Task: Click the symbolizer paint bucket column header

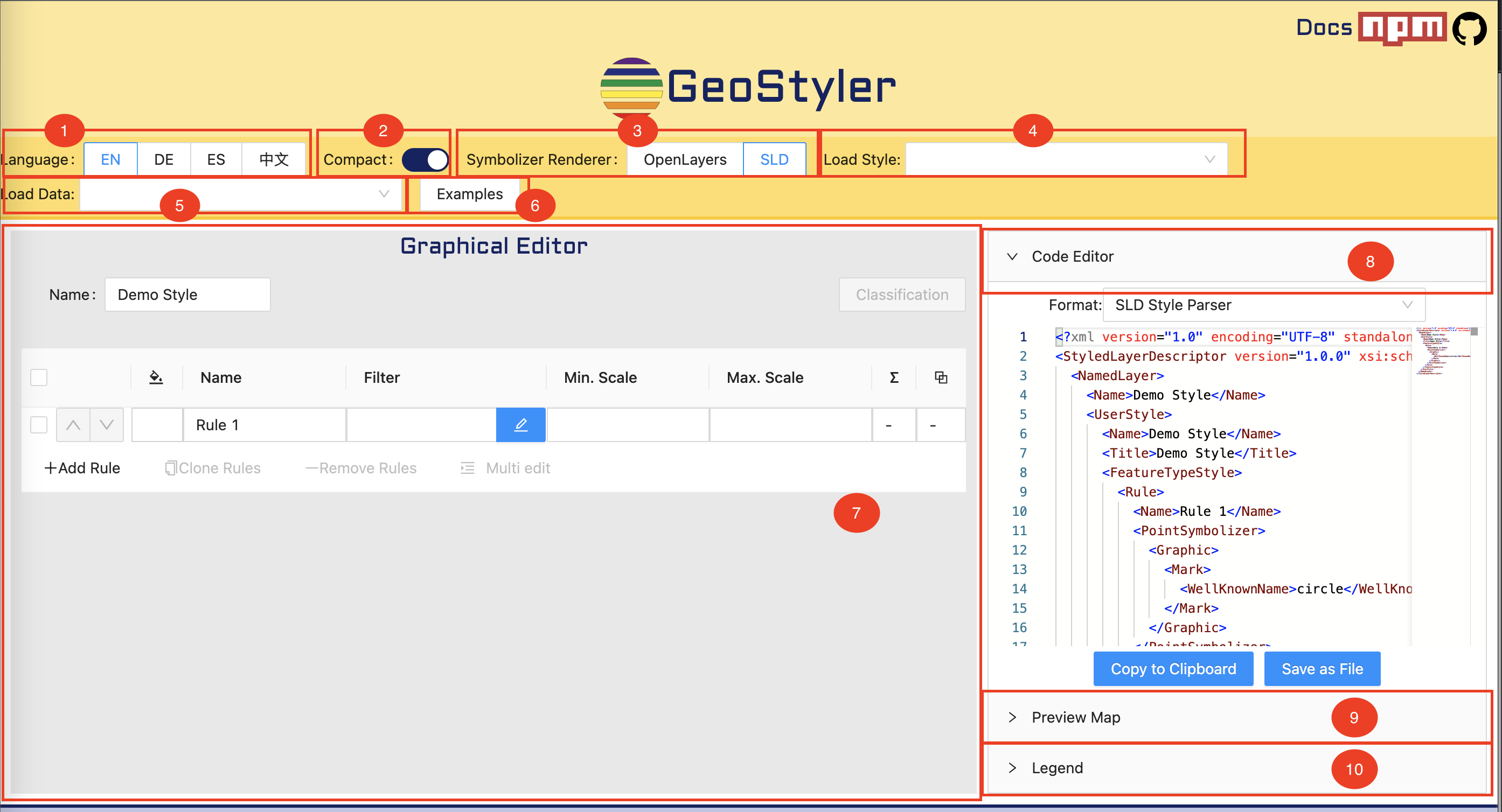Action: (x=156, y=377)
